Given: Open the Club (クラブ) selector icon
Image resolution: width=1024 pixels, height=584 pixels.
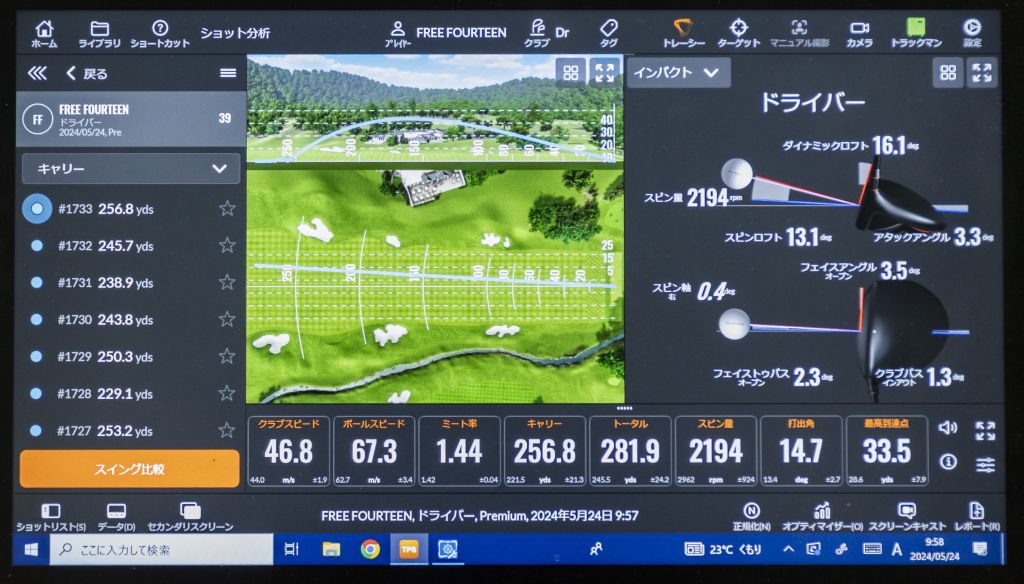Looking at the screenshot, I should [537, 33].
